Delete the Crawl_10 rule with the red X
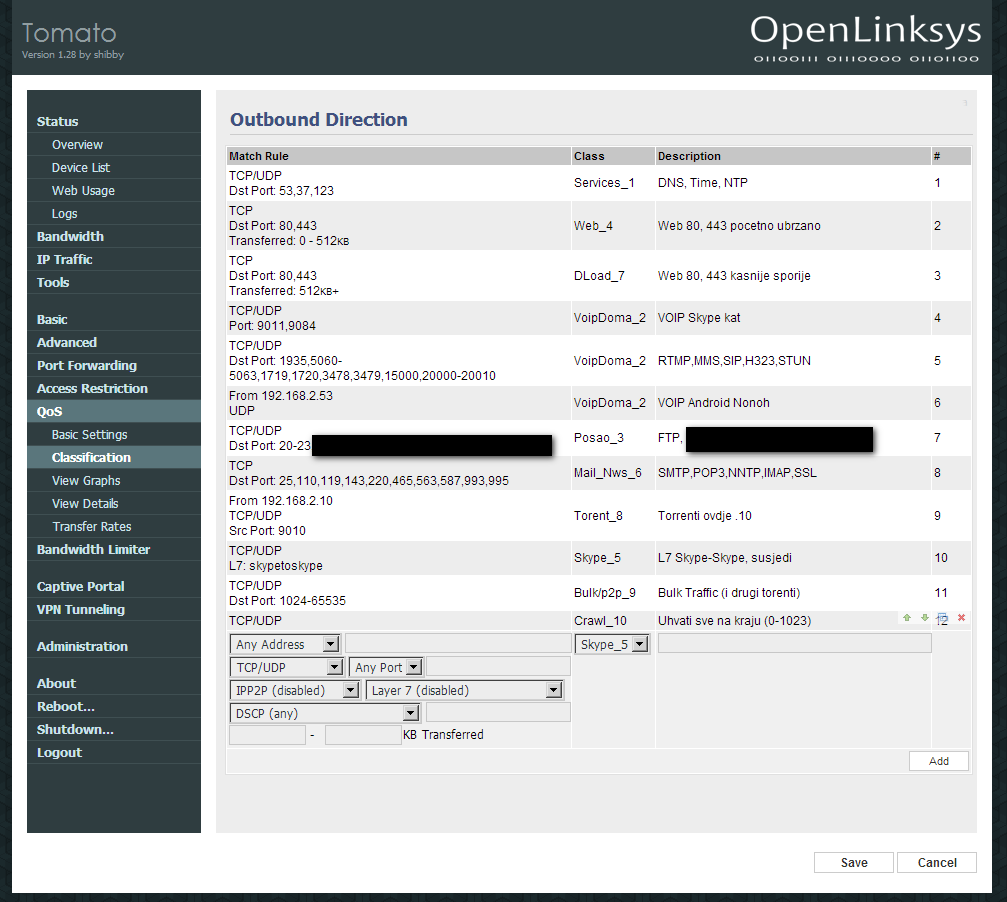The image size is (1007, 902). click(961, 618)
